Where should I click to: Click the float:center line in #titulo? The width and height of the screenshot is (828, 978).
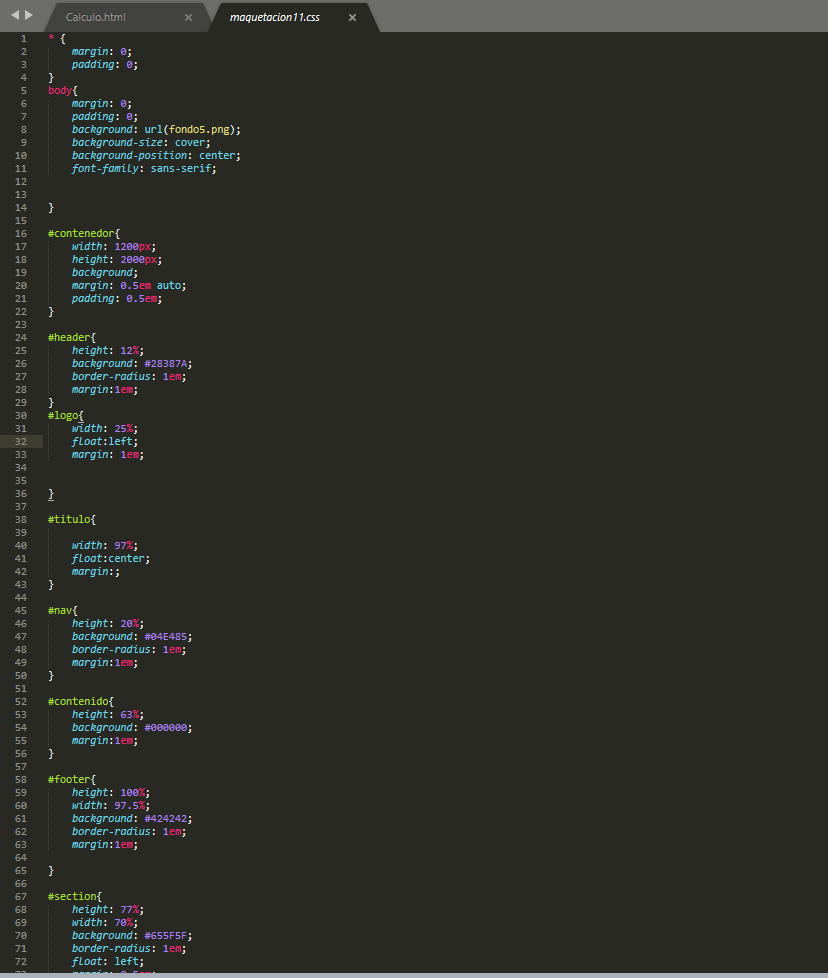pos(110,558)
